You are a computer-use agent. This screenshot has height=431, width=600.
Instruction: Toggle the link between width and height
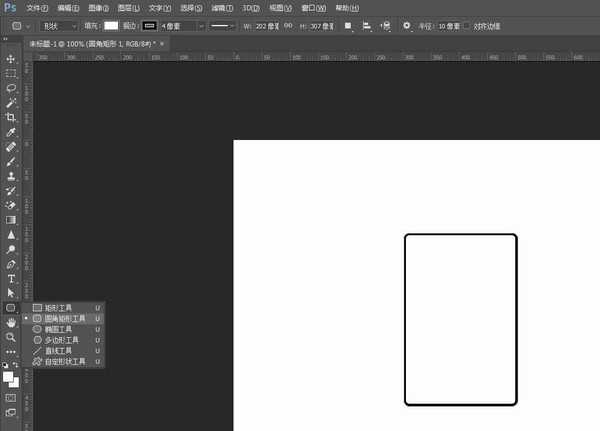click(x=286, y=25)
